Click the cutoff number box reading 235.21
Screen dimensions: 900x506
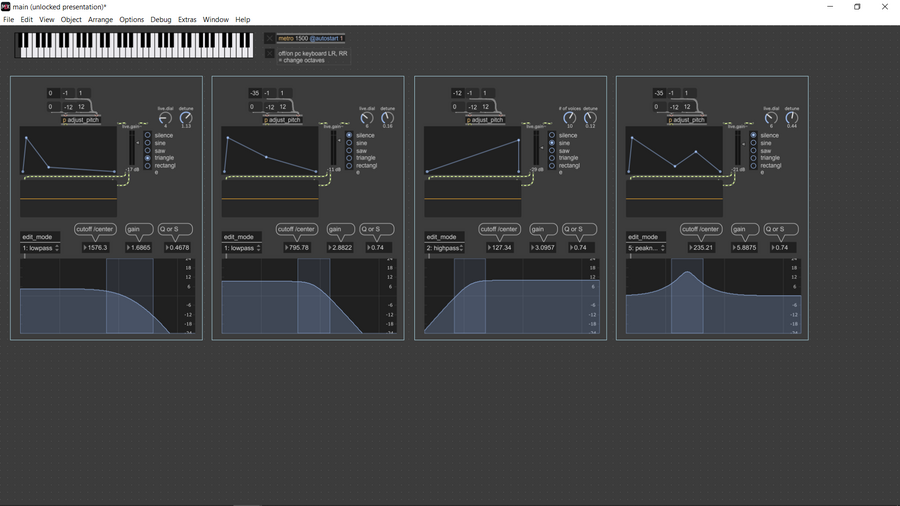(701, 248)
